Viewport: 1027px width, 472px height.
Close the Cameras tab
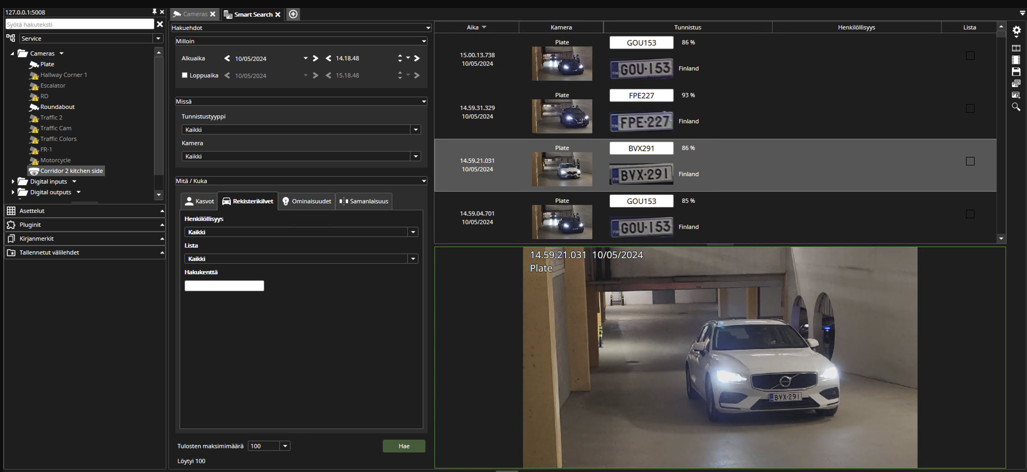tap(213, 14)
